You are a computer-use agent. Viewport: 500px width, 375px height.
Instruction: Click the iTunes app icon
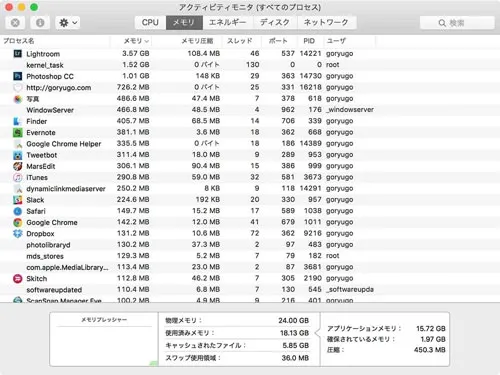point(18,177)
